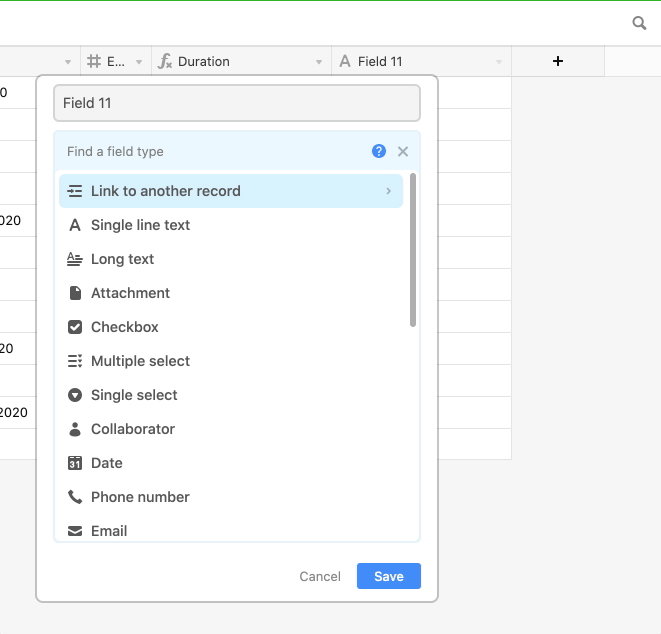Click the Cancel button

320,576
